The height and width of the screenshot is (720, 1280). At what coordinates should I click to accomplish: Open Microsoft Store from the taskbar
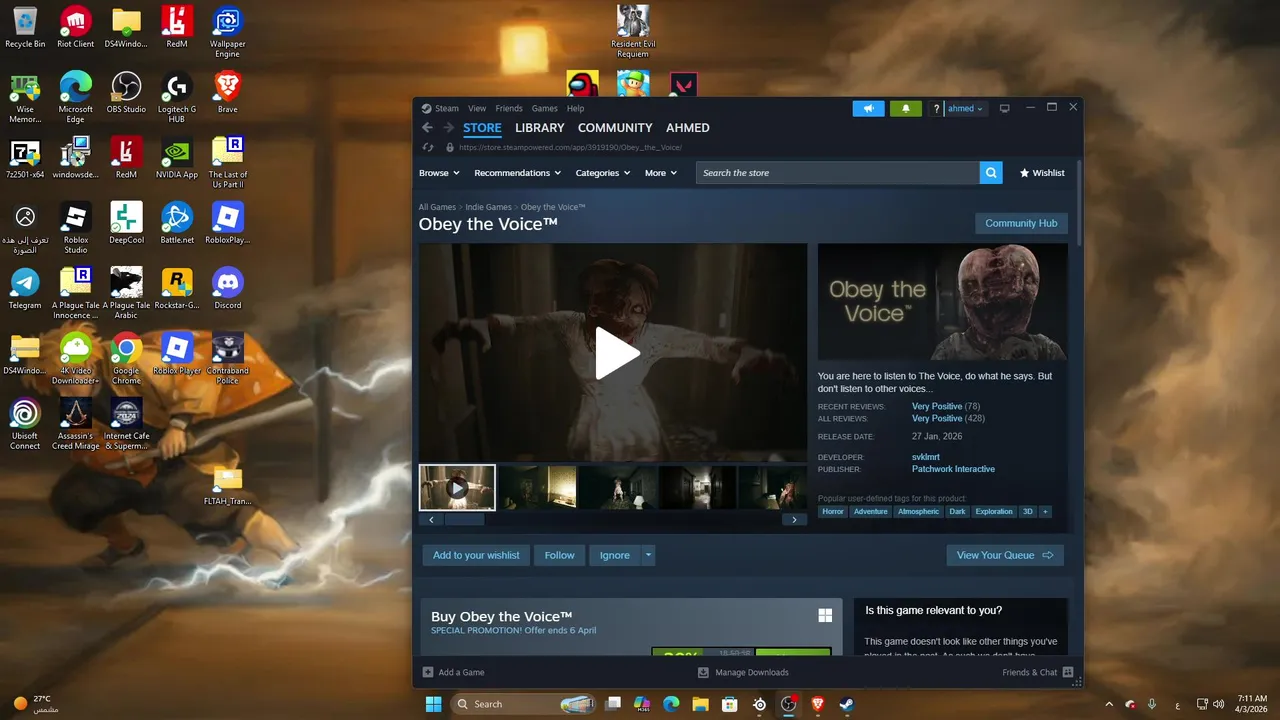[730, 704]
